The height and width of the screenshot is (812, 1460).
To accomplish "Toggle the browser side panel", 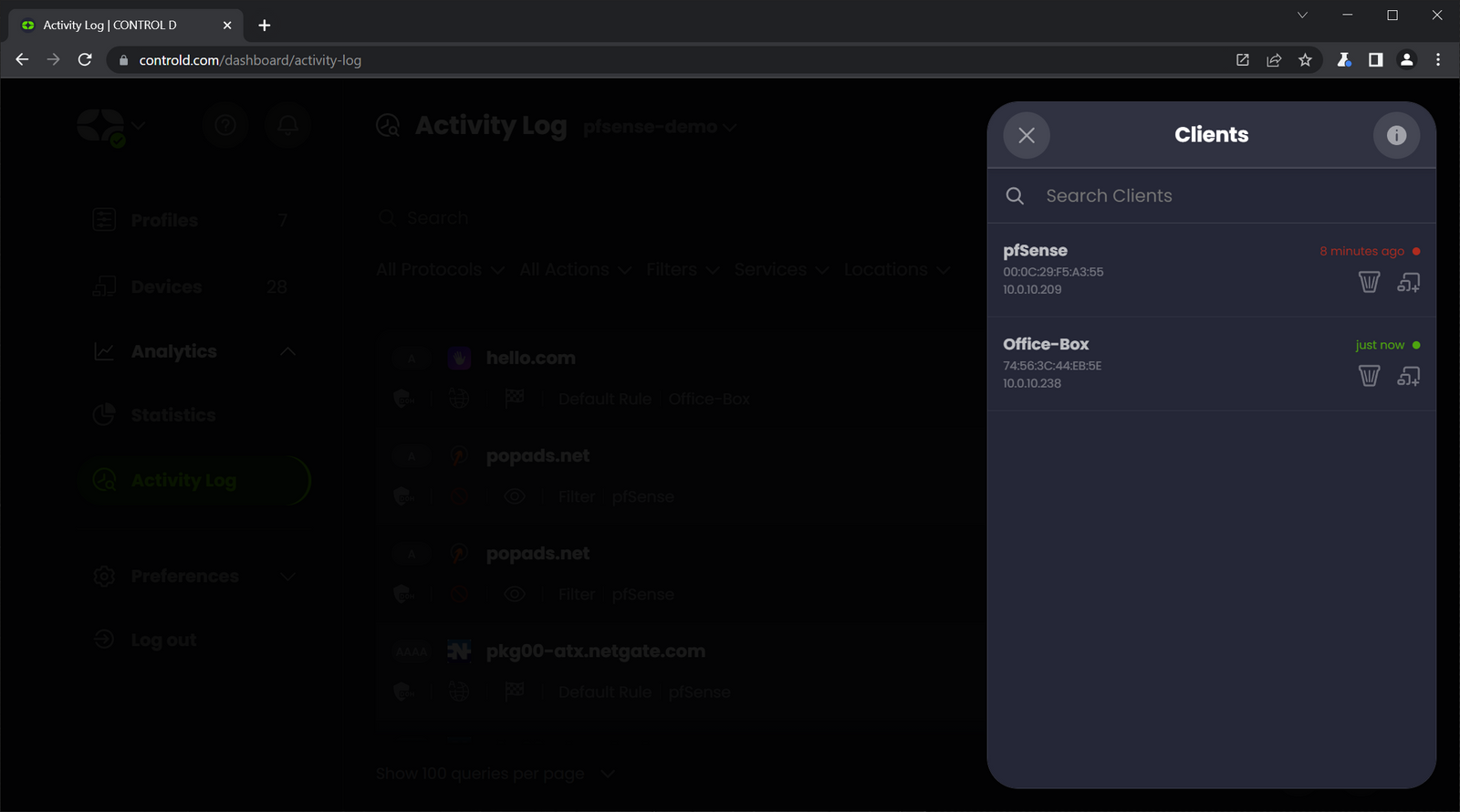I will [x=1375, y=60].
